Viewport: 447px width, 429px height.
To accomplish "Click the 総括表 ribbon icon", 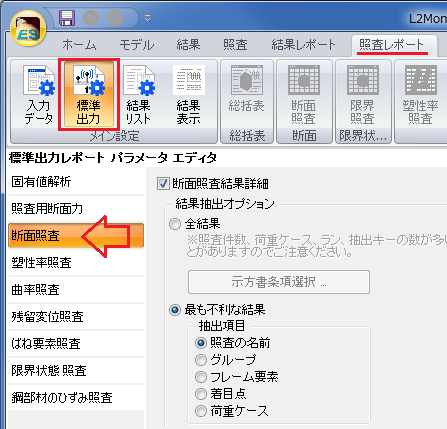I will tap(247, 95).
